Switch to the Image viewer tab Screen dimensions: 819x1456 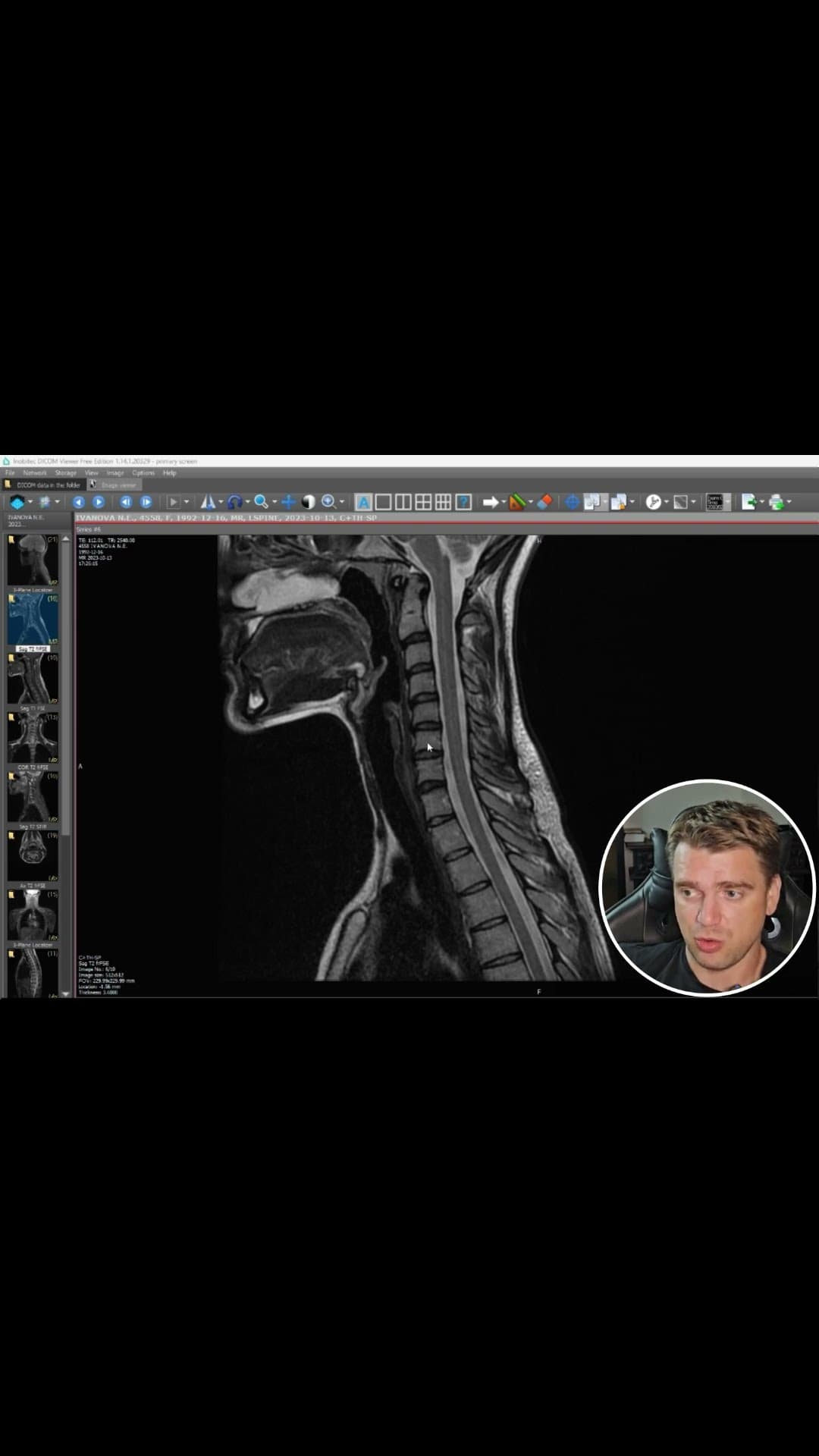pyautogui.click(x=114, y=485)
